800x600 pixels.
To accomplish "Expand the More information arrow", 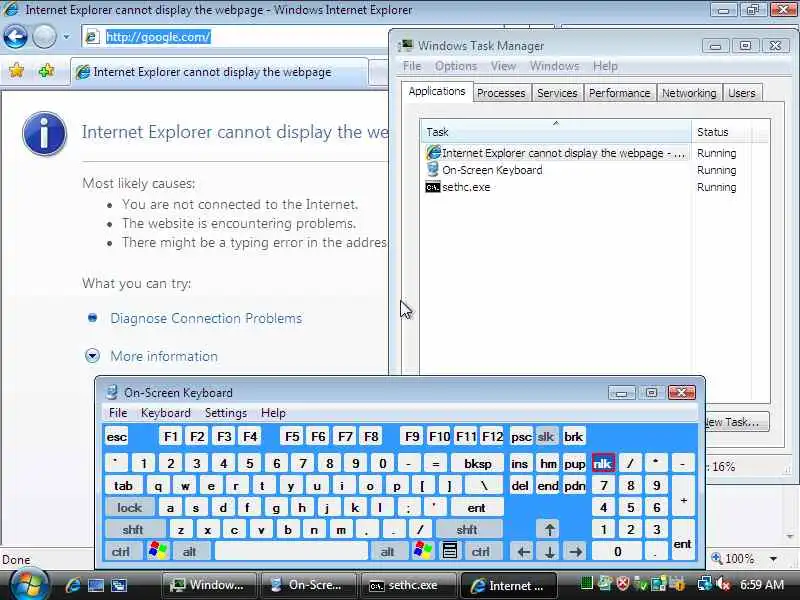I will (x=92, y=356).
